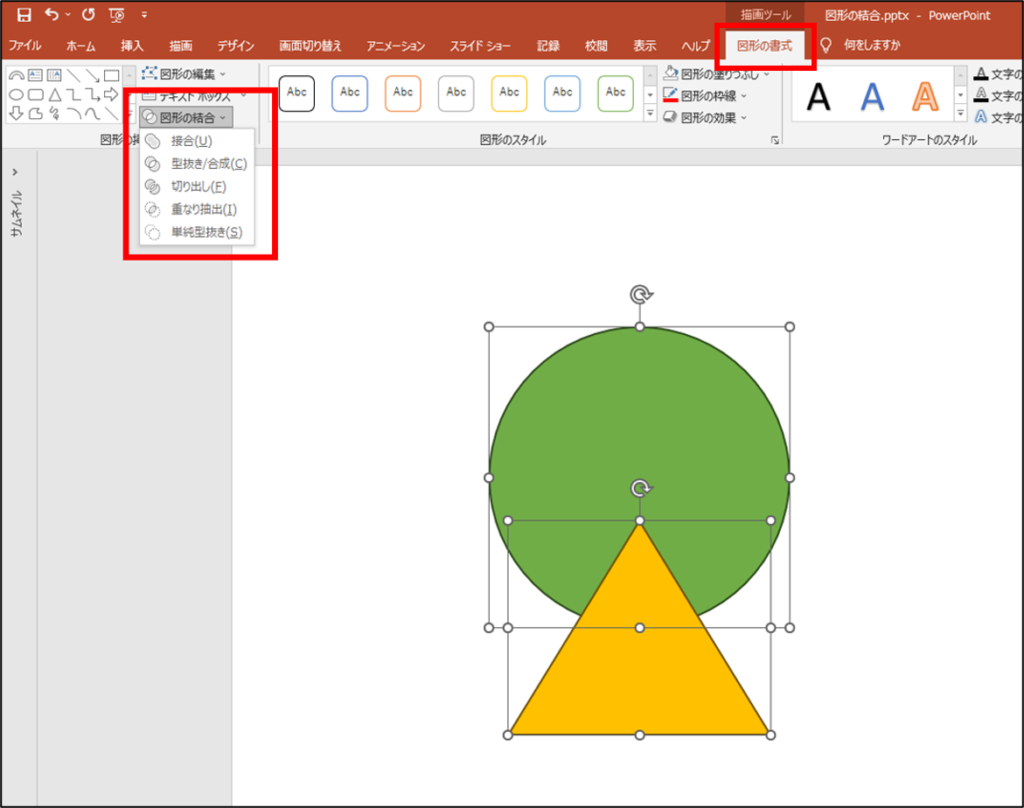Select the oval shape in shapes gallery
The image size is (1024, 808).
pyautogui.click(x=16, y=95)
